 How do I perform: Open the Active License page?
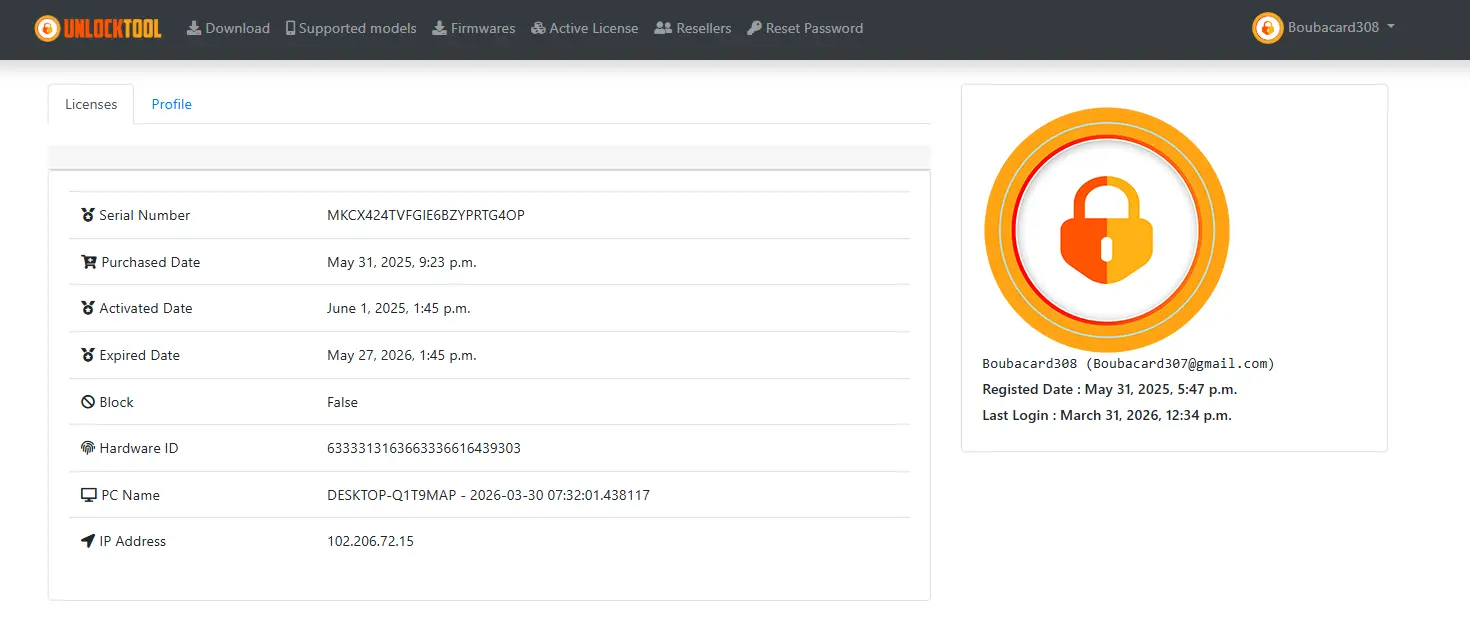(x=584, y=28)
